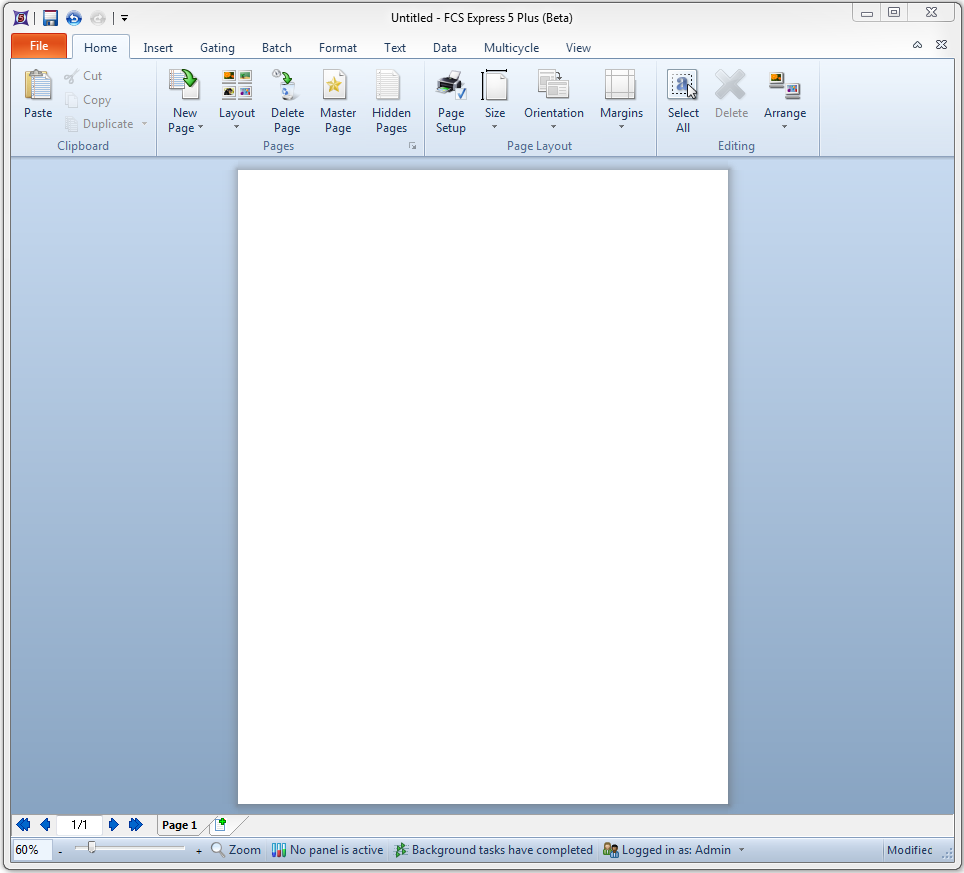The image size is (964, 873).
Task: Open the Pages group dialog launcher
Action: [x=412, y=147]
